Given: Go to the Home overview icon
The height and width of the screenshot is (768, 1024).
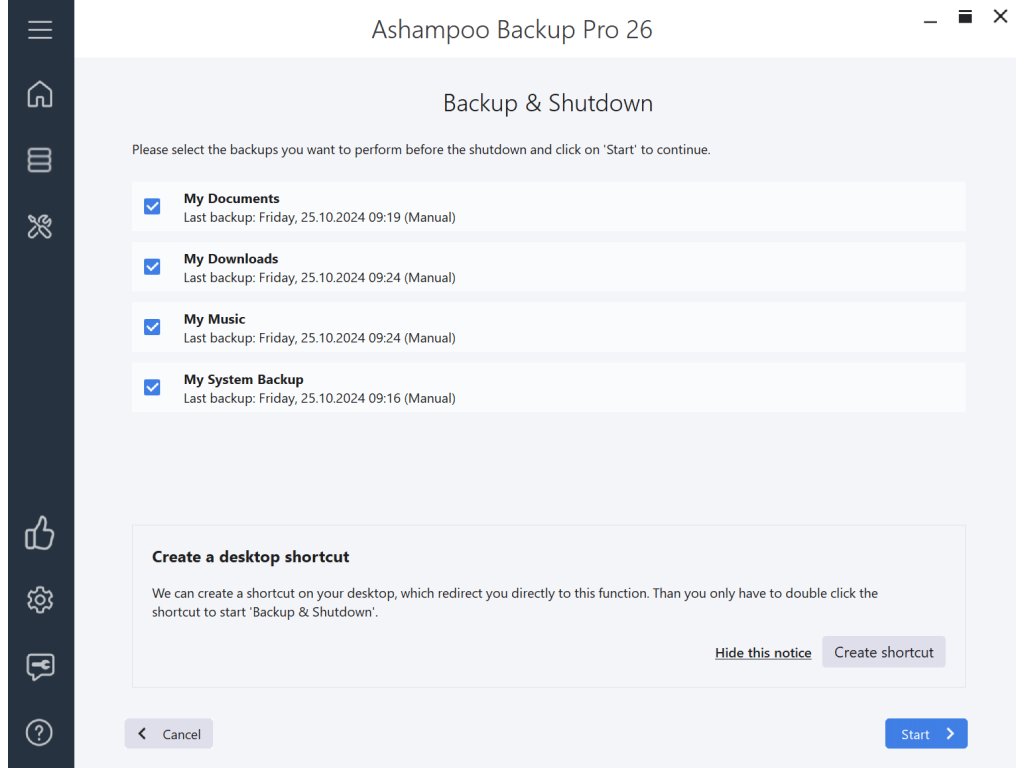Looking at the screenshot, I should point(40,95).
